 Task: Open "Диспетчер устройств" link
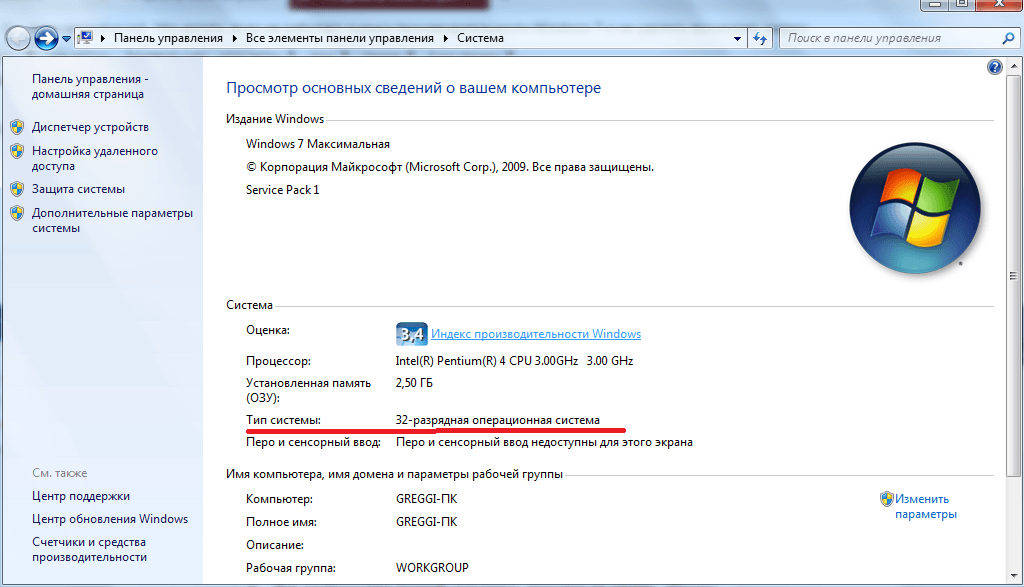point(90,127)
